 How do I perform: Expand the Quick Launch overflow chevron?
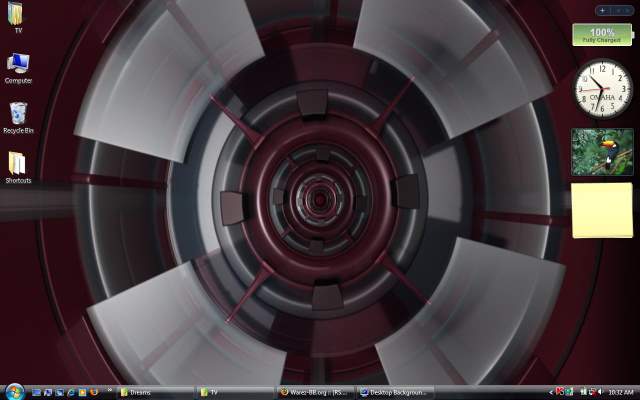(x=109, y=390)
